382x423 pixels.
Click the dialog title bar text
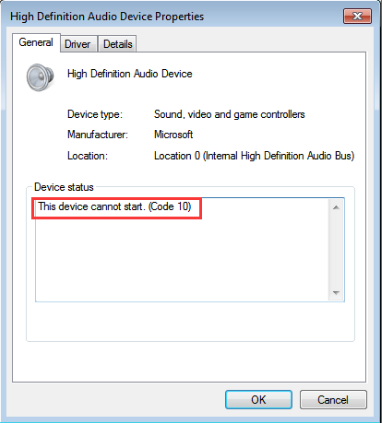pyautogui.click(x=107, y=17)
